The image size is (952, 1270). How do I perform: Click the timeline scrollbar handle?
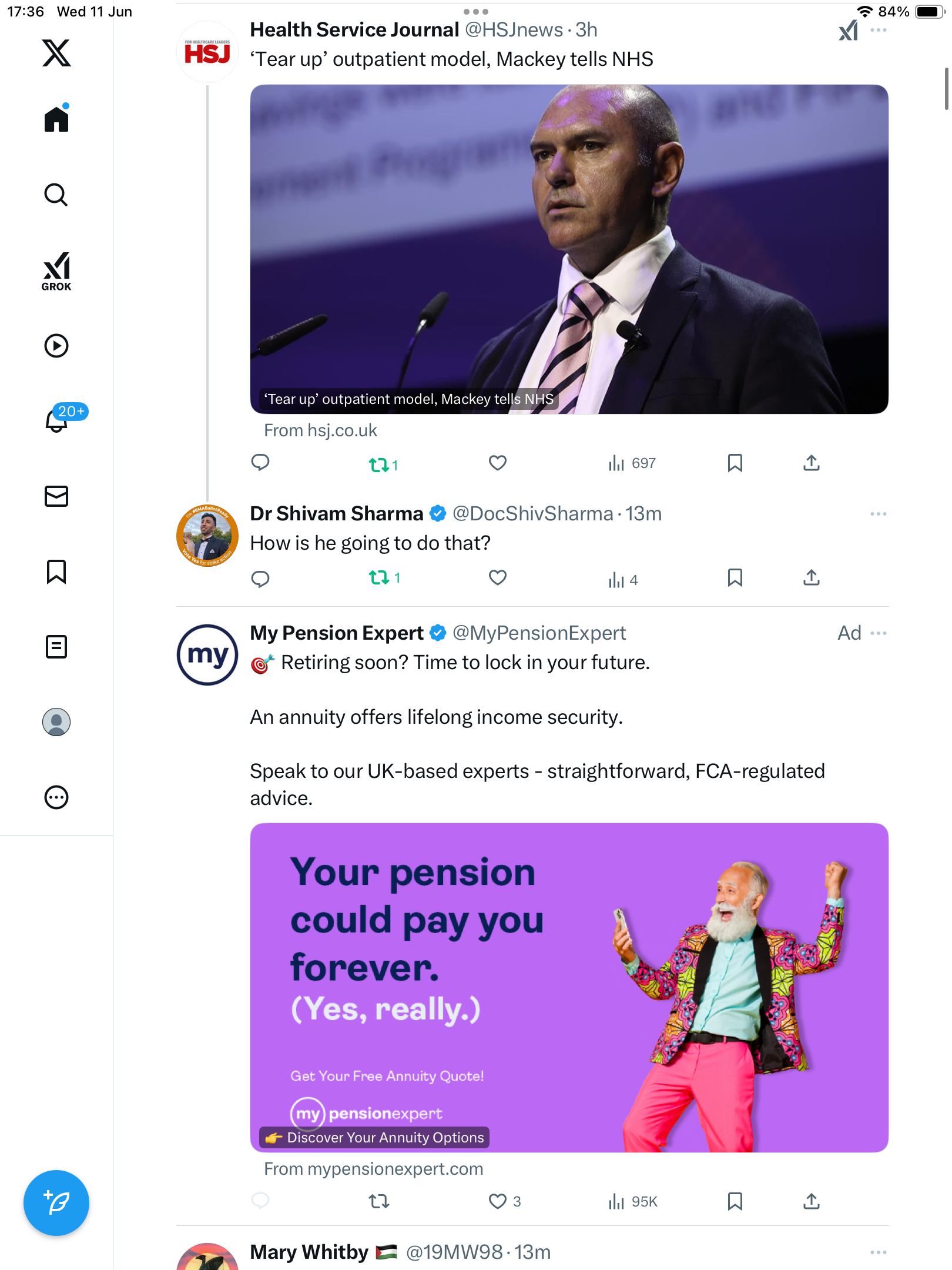(946, 88)
